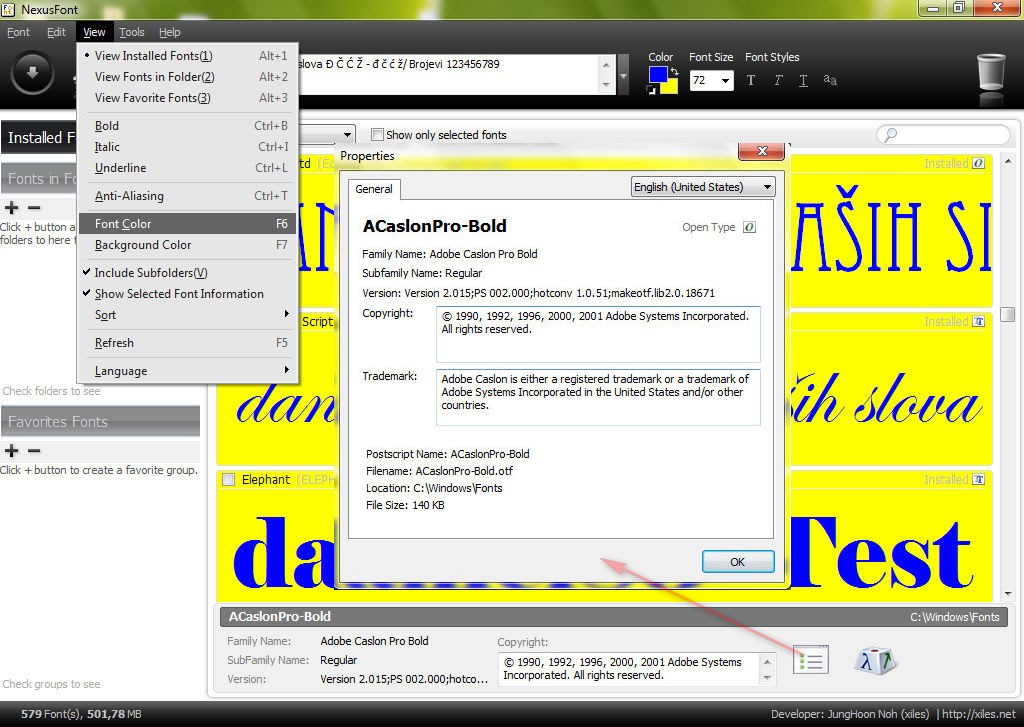Select Underline in the View menu

pos(187,168)
